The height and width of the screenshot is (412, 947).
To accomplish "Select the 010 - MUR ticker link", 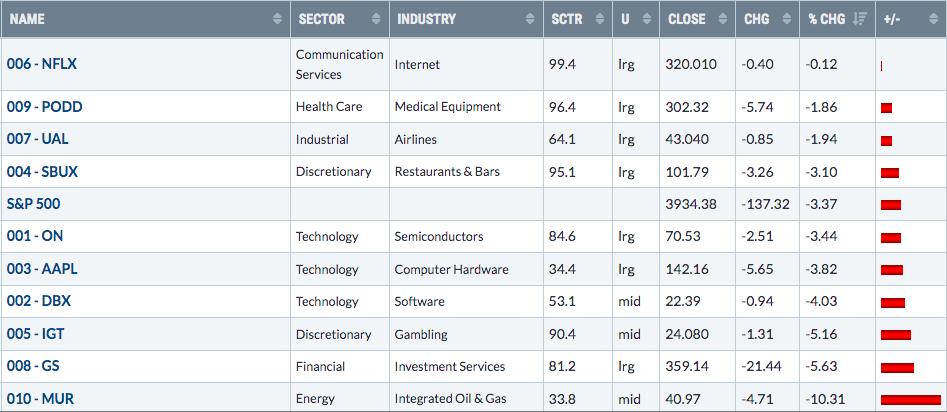I will pos(40,399).
